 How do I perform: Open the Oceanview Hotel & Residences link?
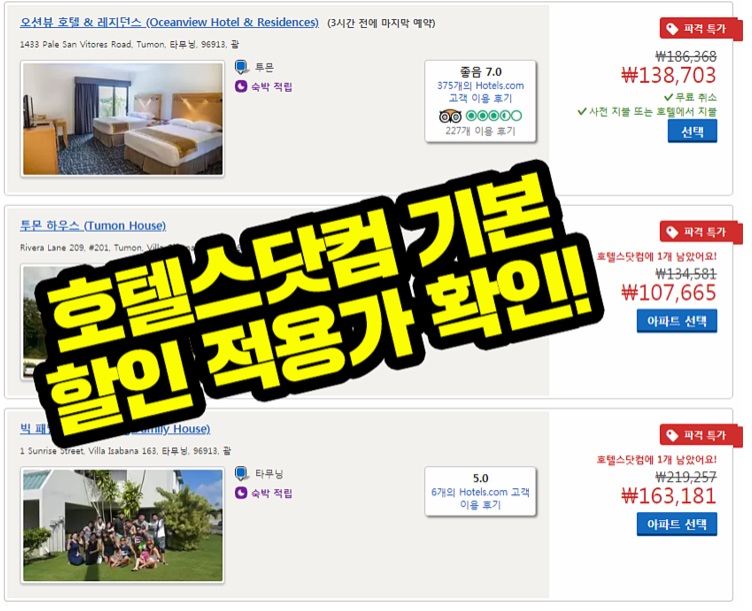click(x=169, y=22)
